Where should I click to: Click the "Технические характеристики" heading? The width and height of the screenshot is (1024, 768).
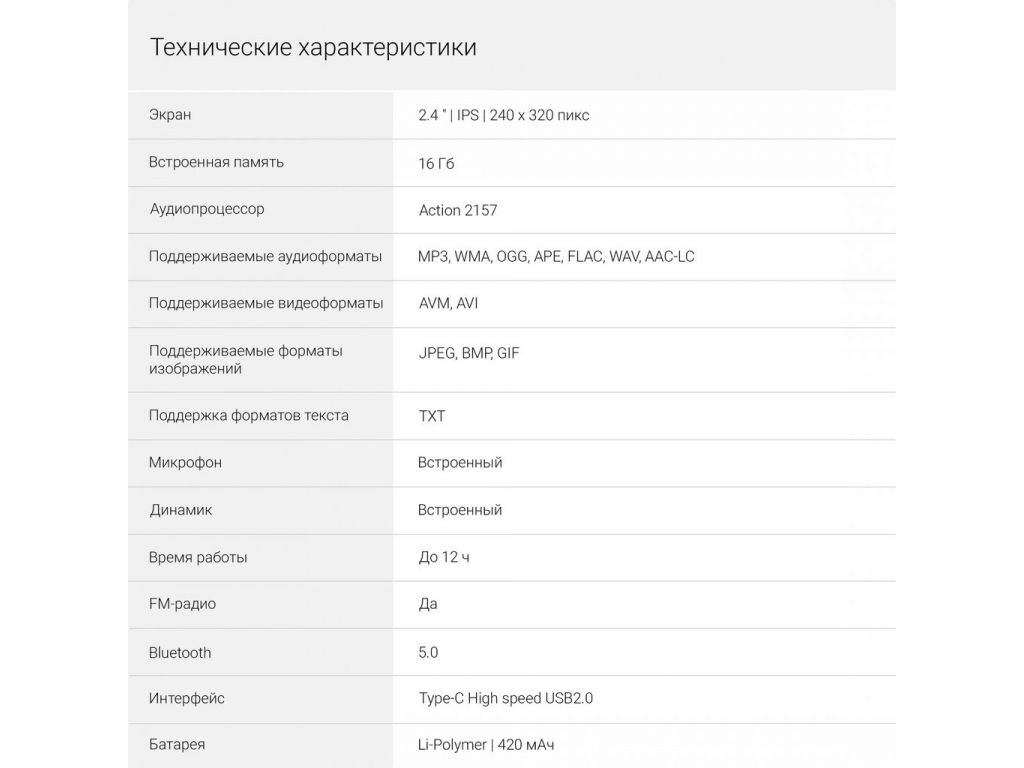pos(313,48)
